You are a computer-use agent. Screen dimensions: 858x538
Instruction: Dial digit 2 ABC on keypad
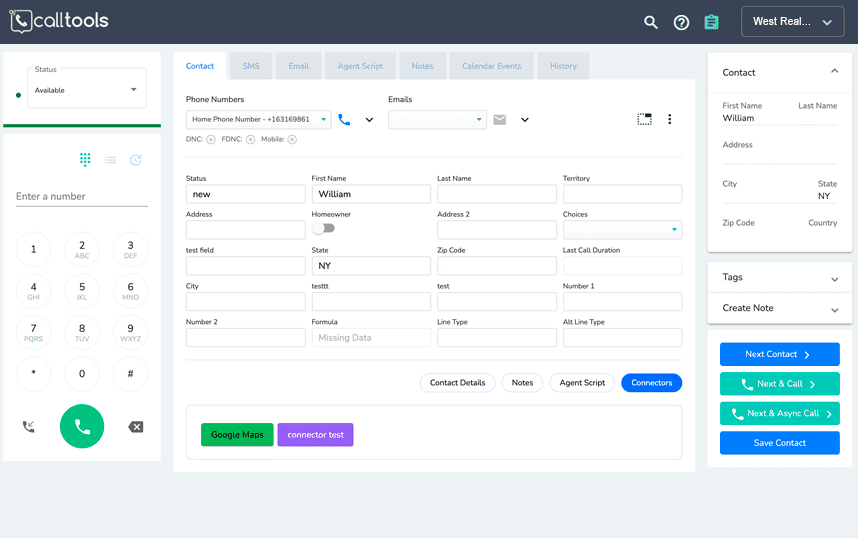pyautogui.click(x=82, y=250)
